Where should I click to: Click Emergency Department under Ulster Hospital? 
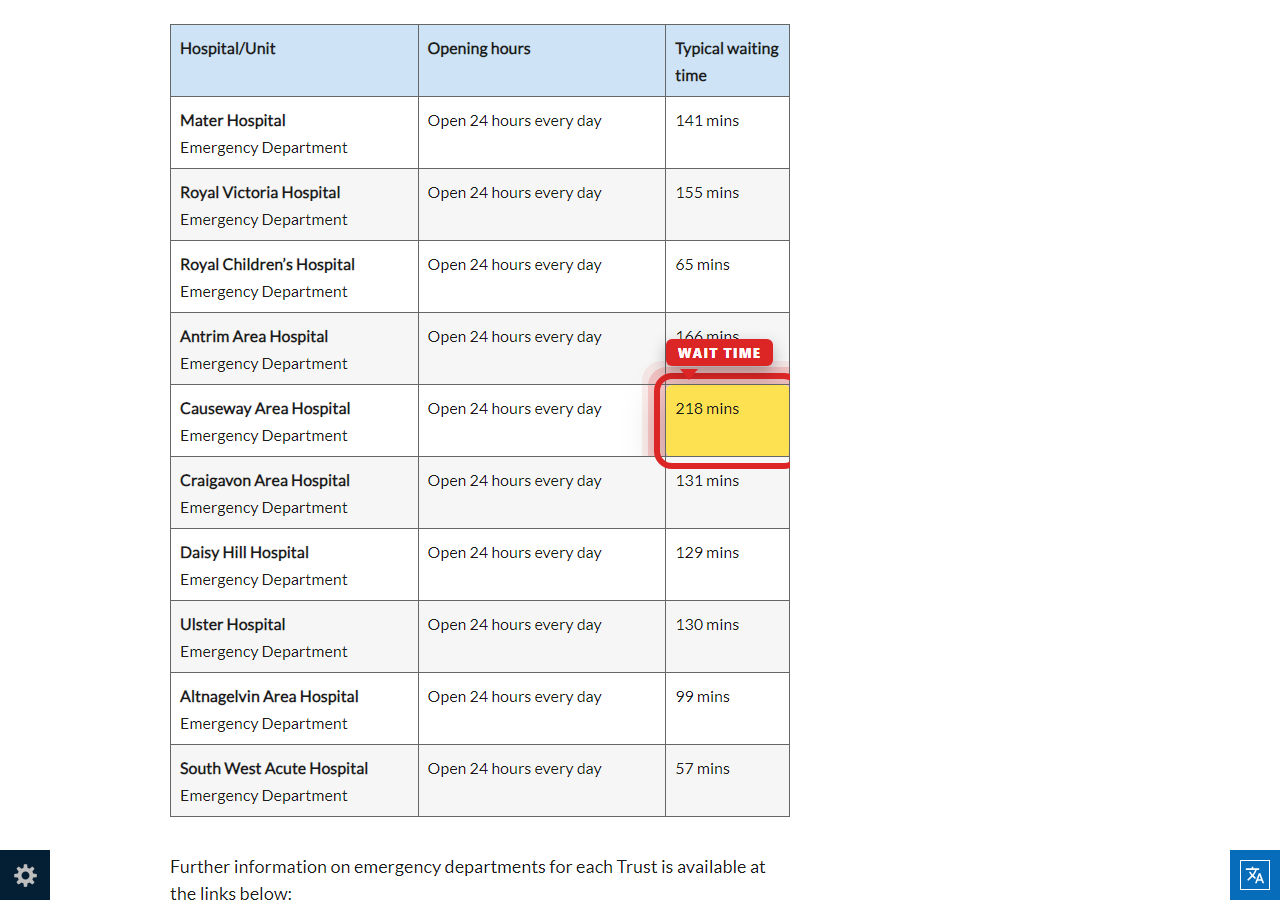tap(264, 651)
